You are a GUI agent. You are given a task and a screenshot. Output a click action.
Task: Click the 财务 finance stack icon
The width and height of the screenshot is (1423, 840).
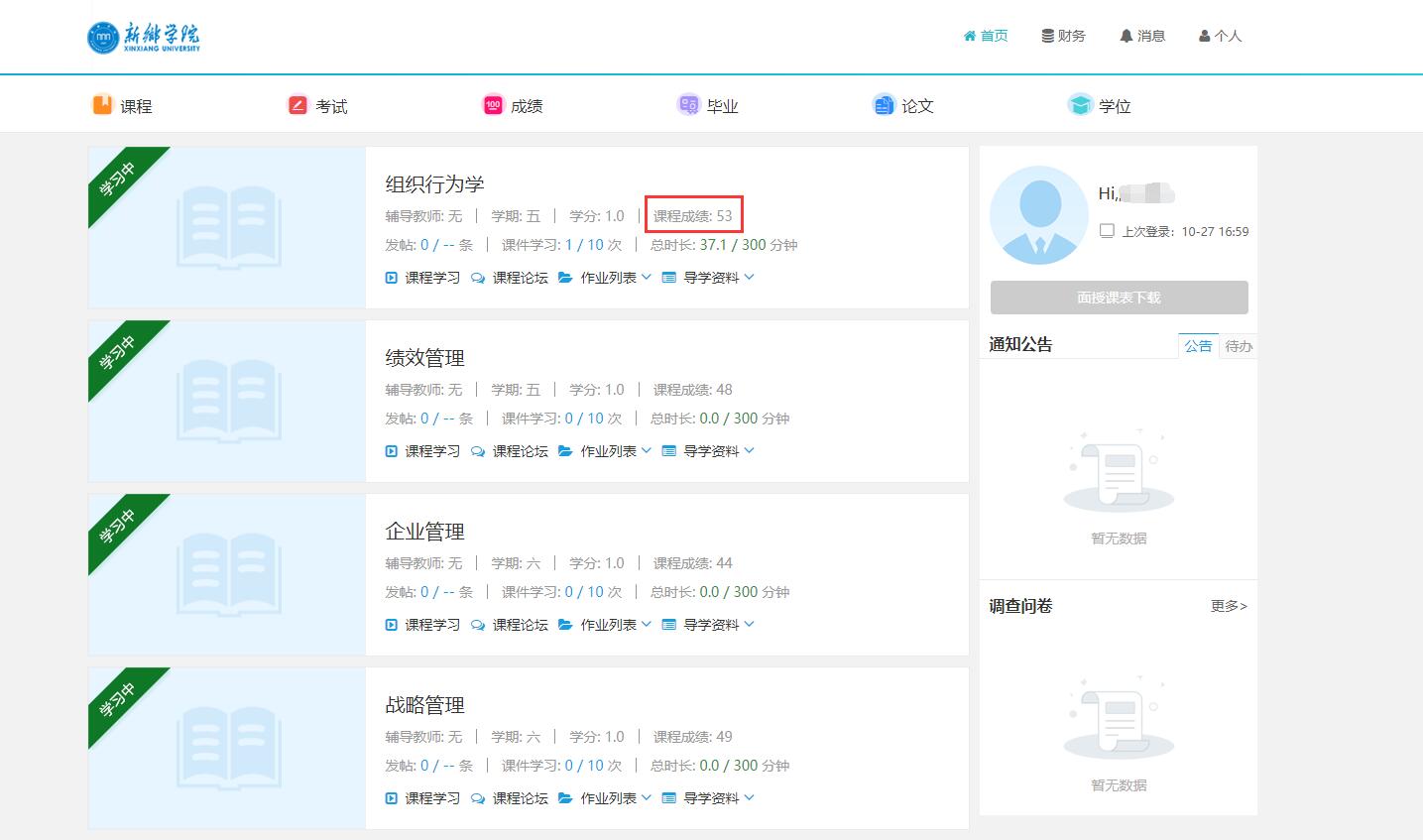tap(1047, 36)
